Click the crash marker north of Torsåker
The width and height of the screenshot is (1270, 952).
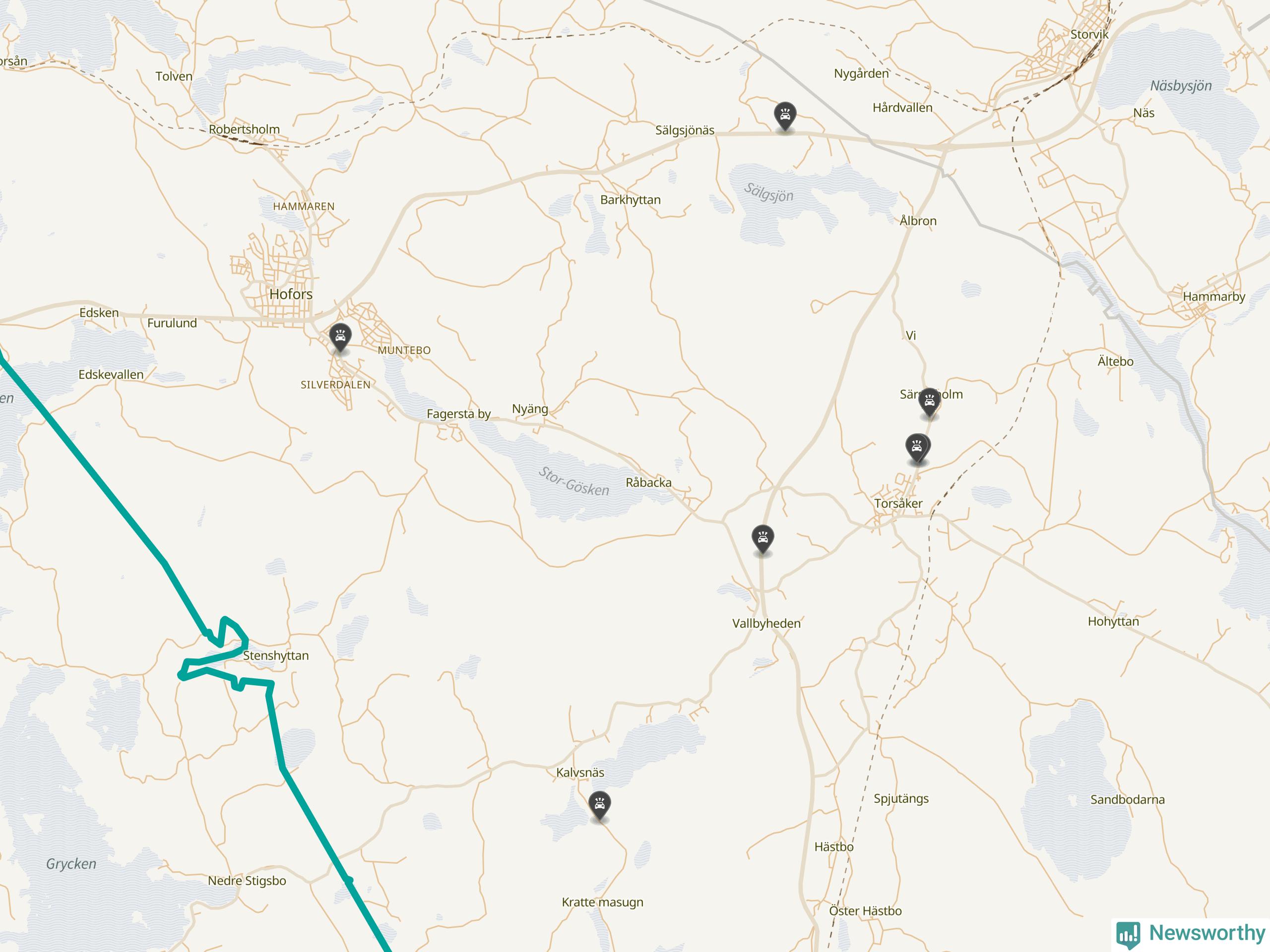pos(917,448)
